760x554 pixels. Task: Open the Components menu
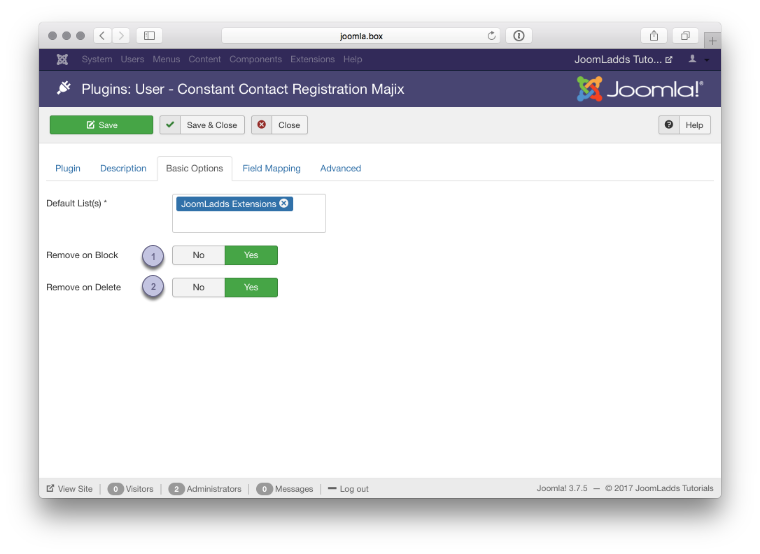(255, 59)
